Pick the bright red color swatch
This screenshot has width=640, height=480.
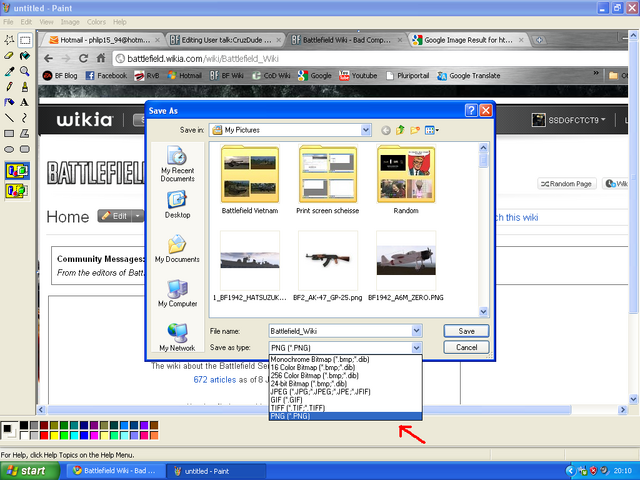(x=44, y=435)
